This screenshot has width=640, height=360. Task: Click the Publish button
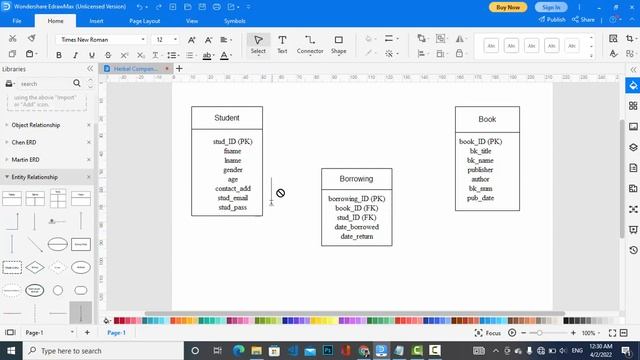pos(552,20)
